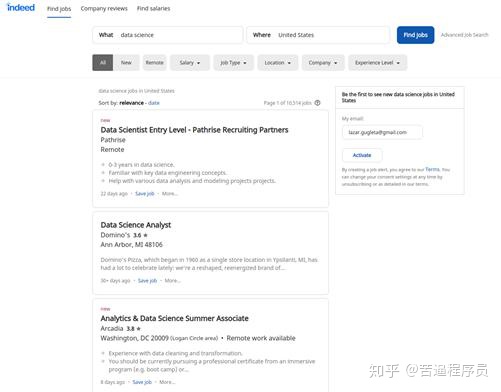Save the Domino's job

click(147, 281)
